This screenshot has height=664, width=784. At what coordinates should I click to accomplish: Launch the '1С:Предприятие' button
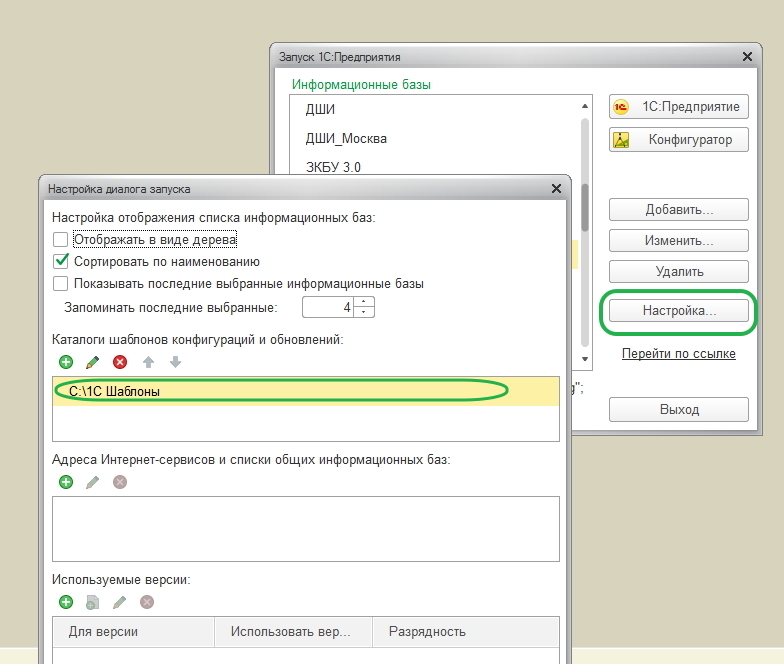pos(678,106)
